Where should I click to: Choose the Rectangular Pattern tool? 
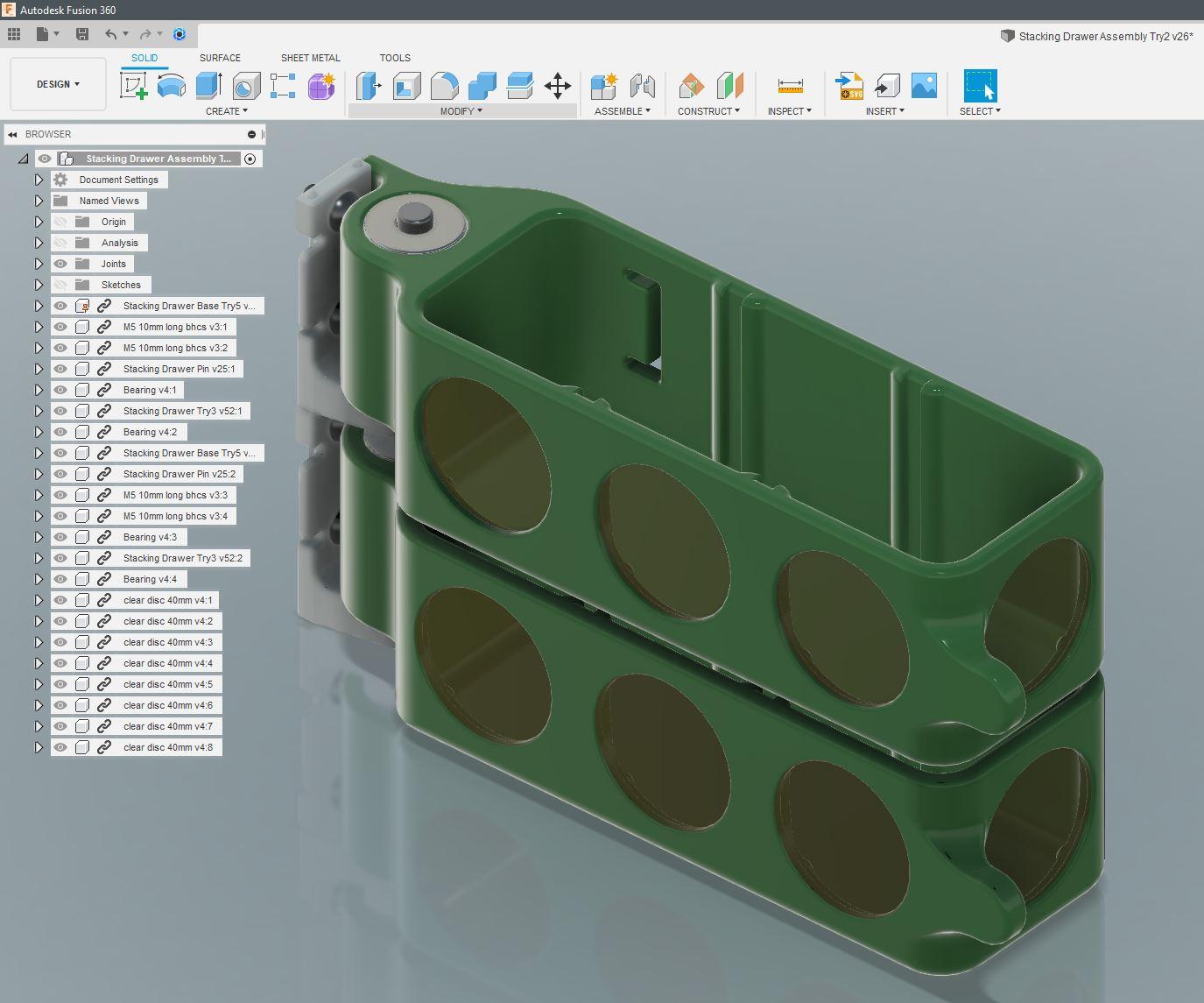(283, 86)
